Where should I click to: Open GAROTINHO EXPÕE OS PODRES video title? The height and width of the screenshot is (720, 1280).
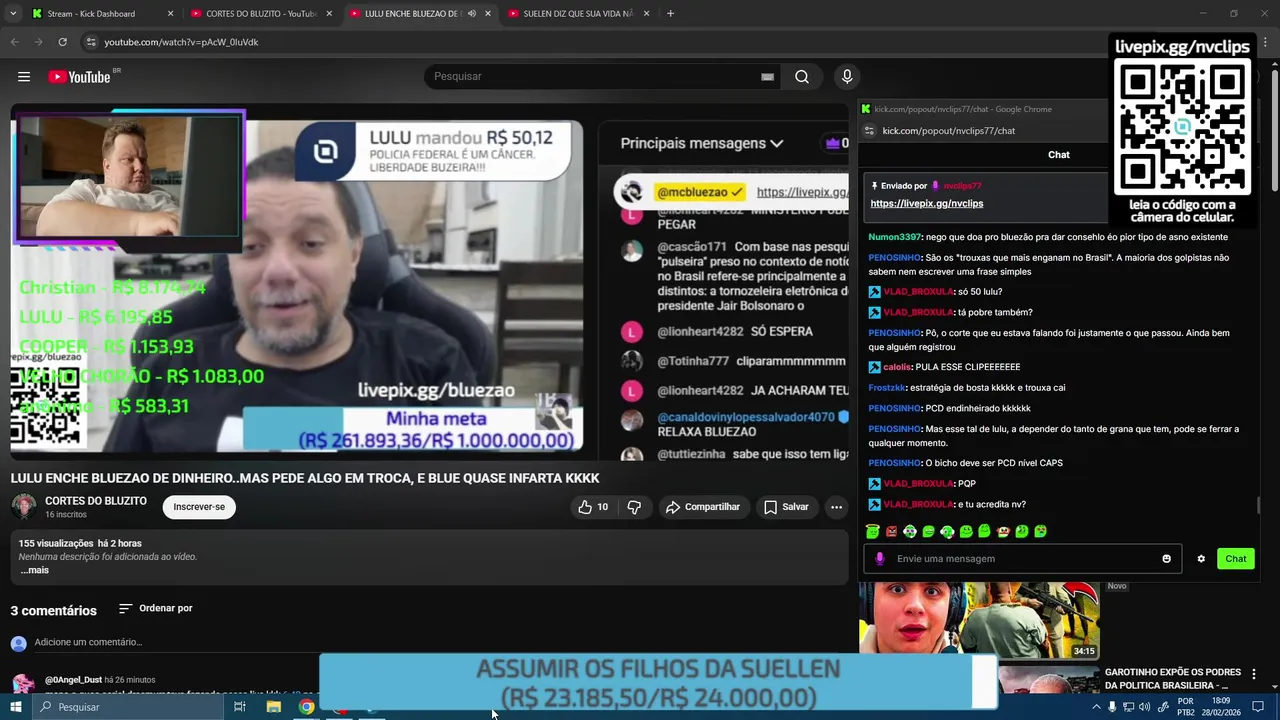click(x=1173, y=679)
